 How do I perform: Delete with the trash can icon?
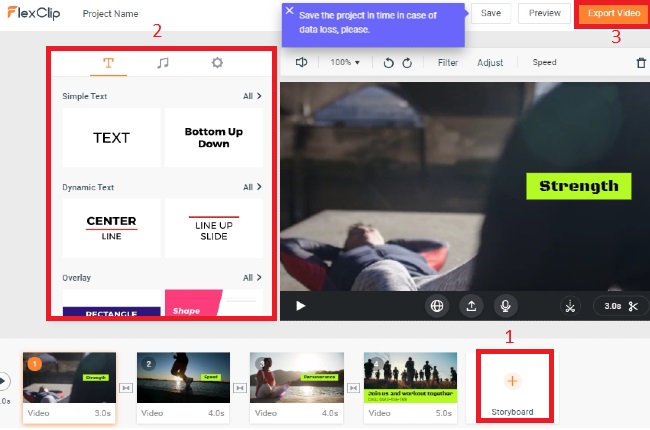(x=641, y=63)
